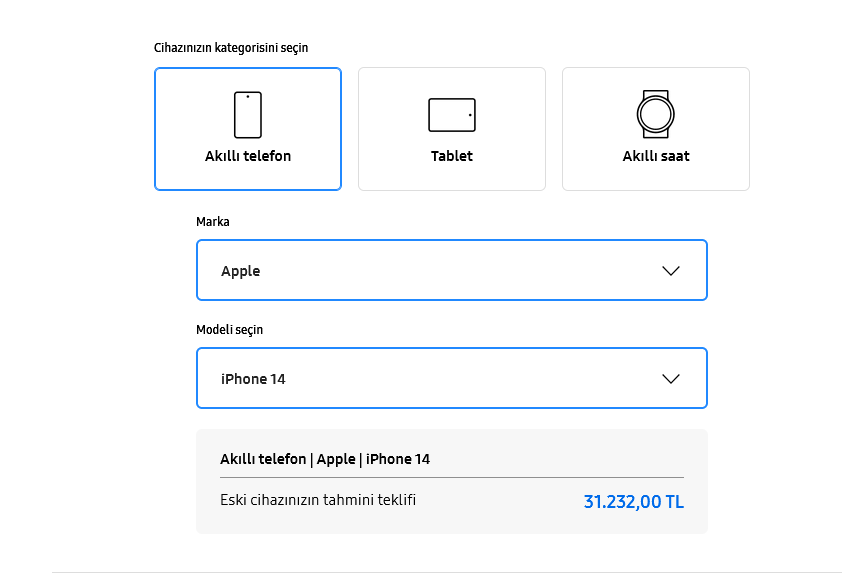This screenshot has width=842, height=573.
Task: Click the smartphone icon
Action: coord(248,115)
